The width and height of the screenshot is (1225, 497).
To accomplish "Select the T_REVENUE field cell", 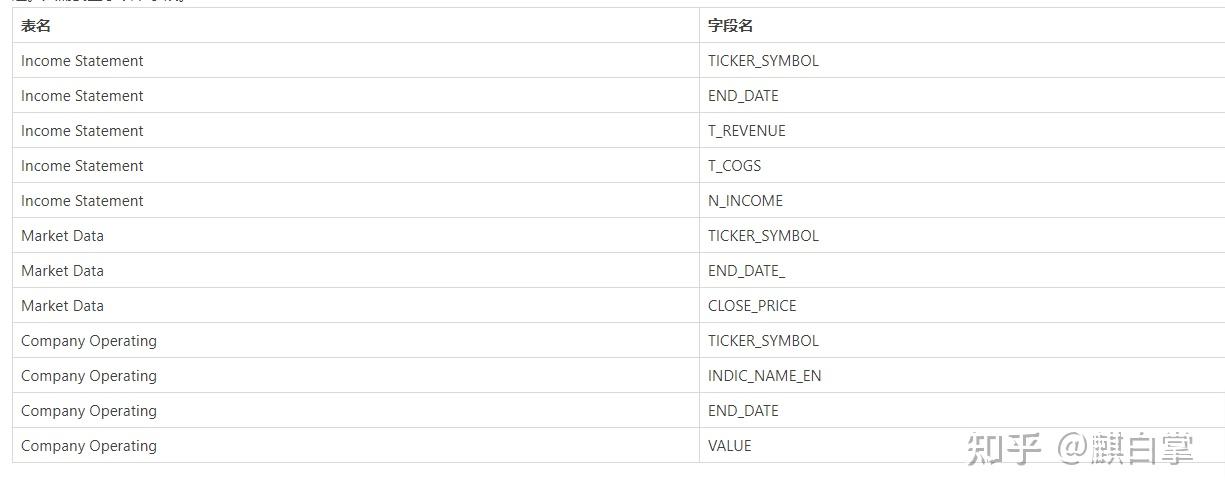I will click(x=746, y=131).
